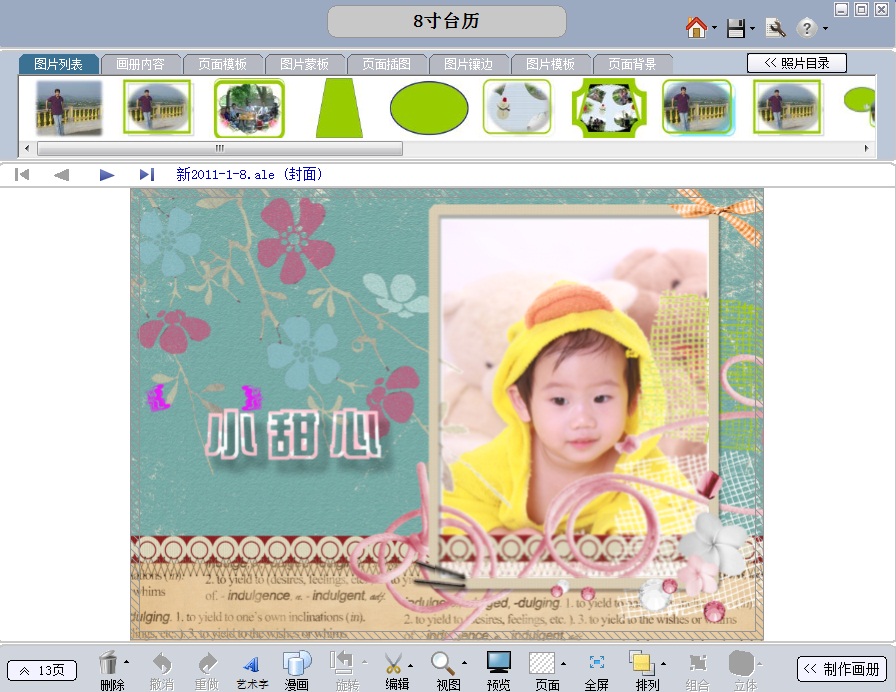Image resolution: width=896 pixels, height=692 pixels.
Task: Jump to last page arrow
Action: point(147,175)
